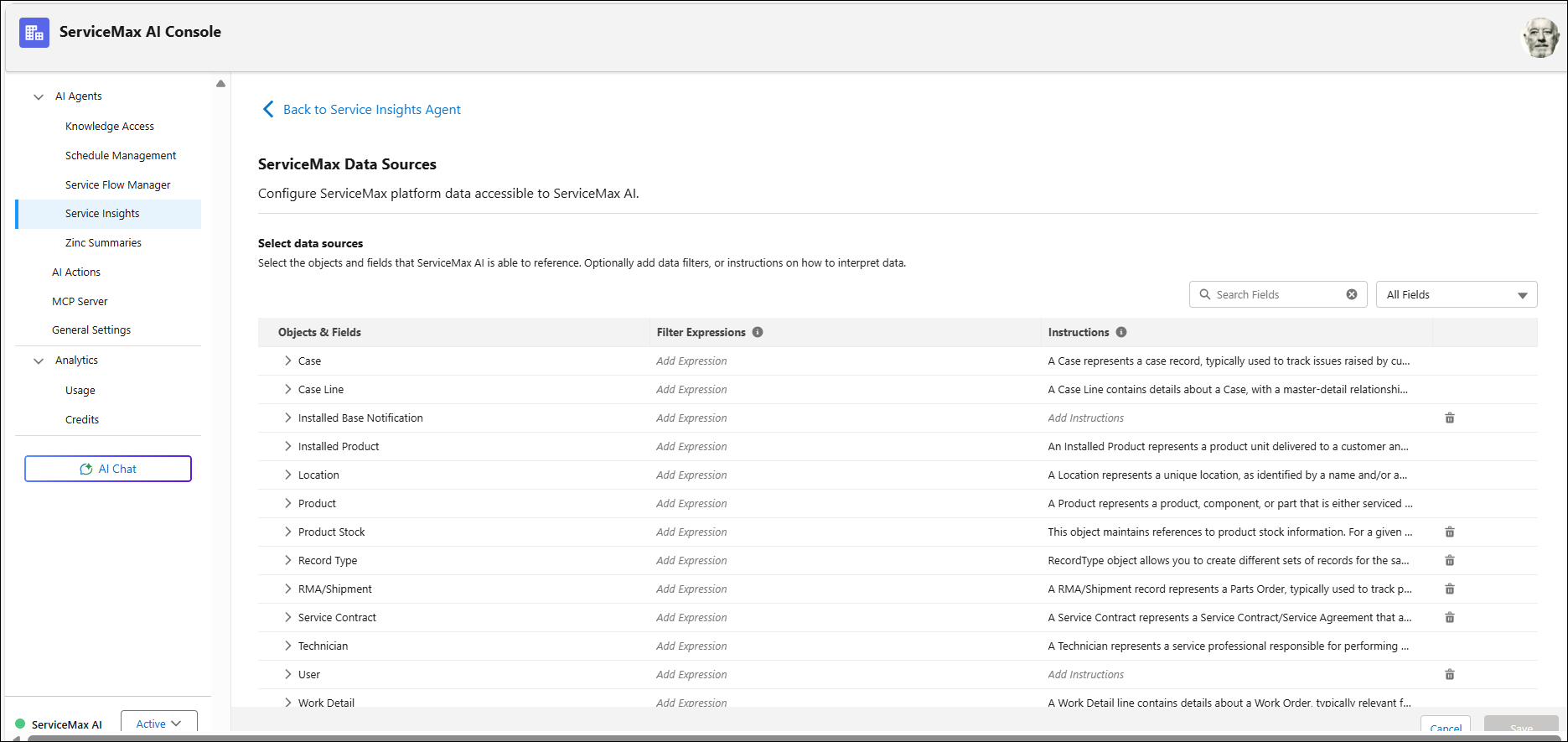Screen dimensions: 1568x742
Task: Add Instructions for Installed Base Notification
Action: [x=1085, y=418]
